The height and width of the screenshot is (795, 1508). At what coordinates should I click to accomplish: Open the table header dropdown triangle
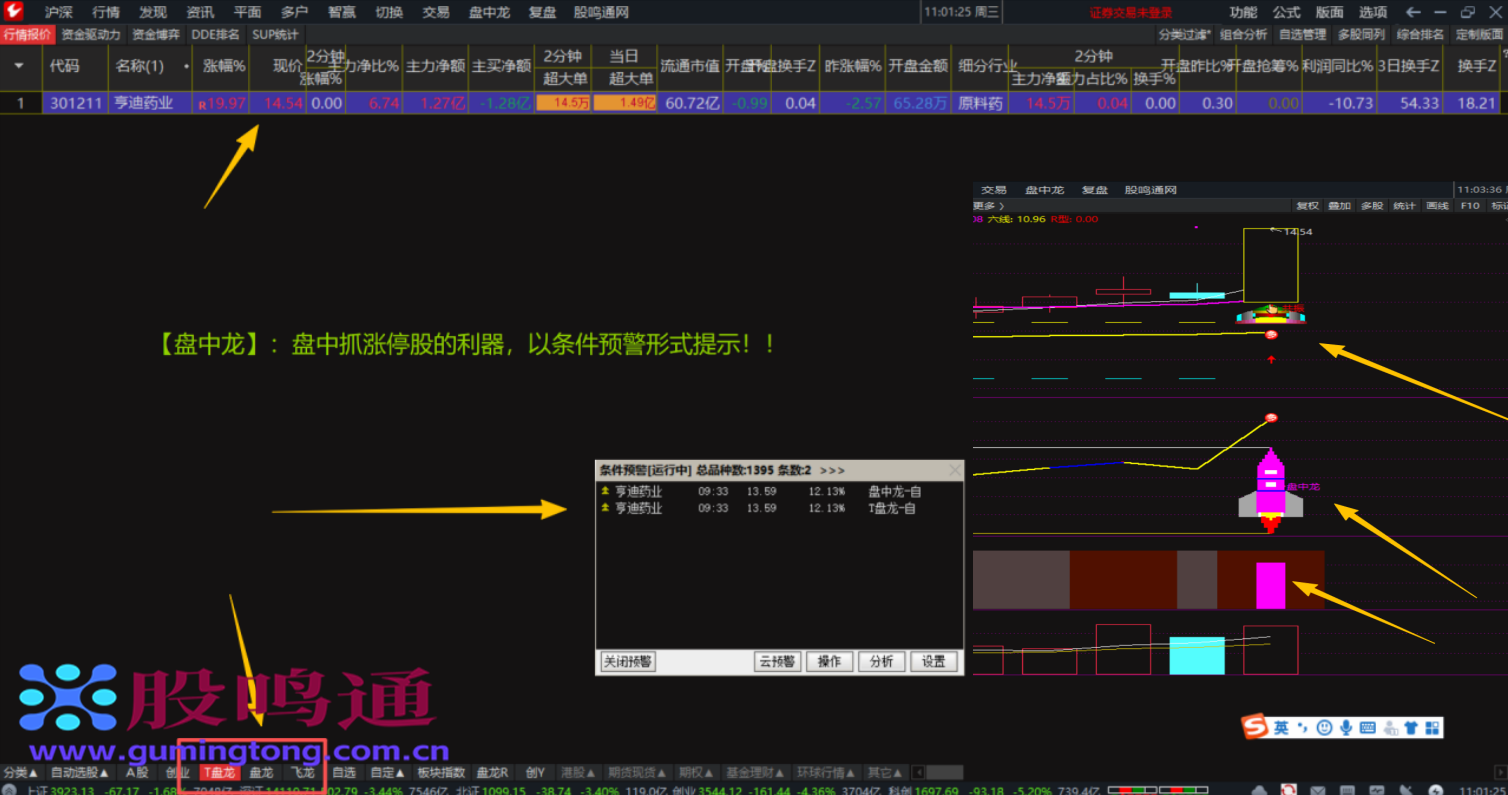[x=19, y=66]
